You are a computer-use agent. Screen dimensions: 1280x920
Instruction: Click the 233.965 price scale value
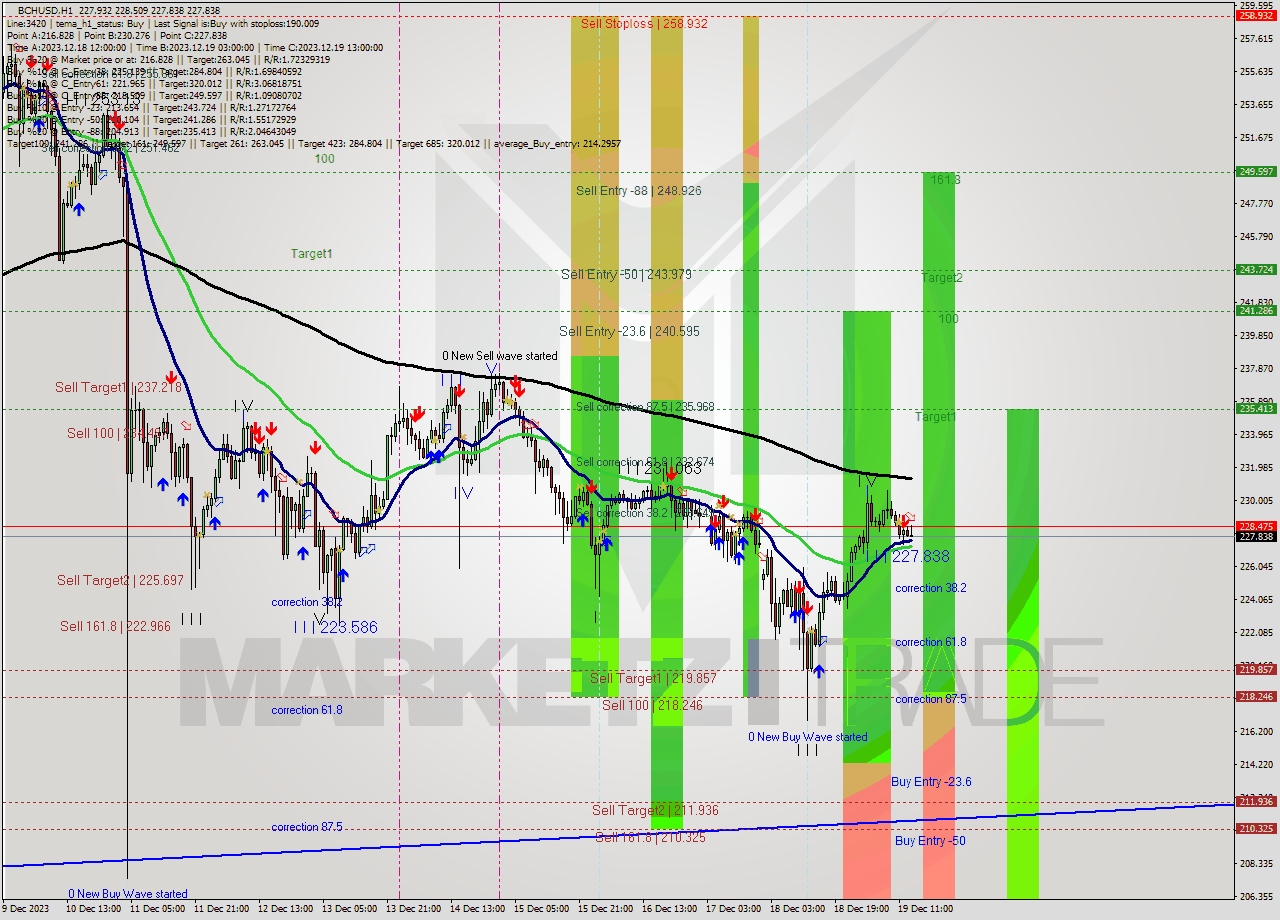[1256, 434]
